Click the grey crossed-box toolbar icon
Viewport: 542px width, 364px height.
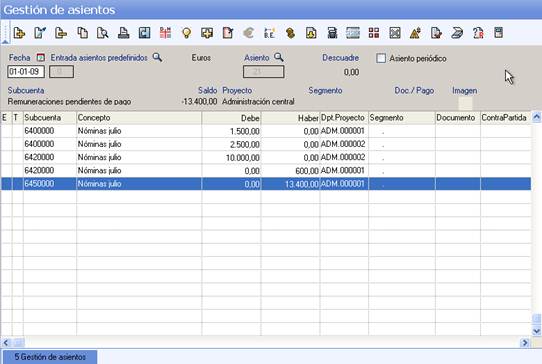(x=395, y=33)
